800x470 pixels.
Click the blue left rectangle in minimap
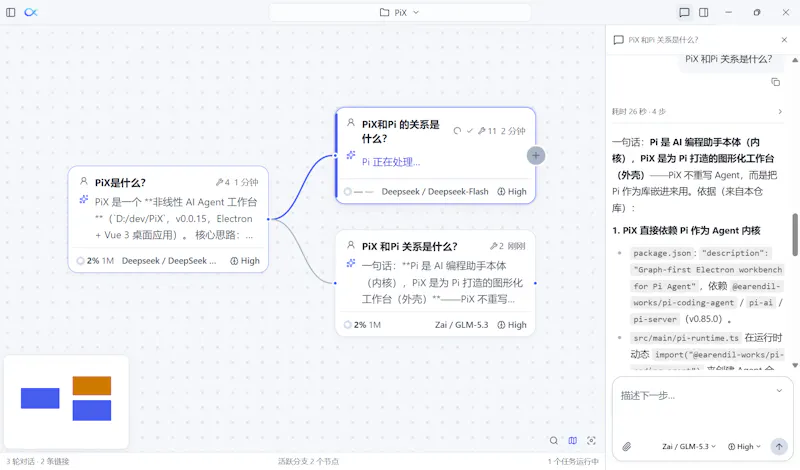40,398
